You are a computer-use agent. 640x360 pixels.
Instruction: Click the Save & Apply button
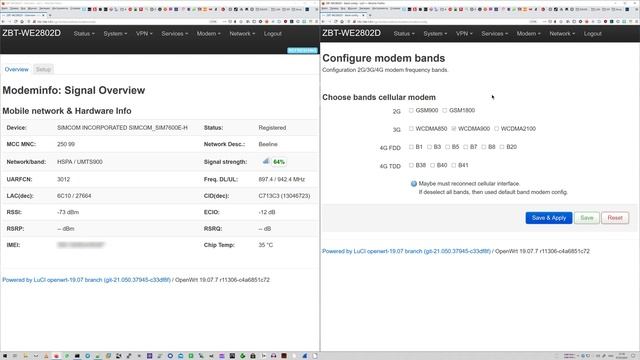[x=549, y=218]
